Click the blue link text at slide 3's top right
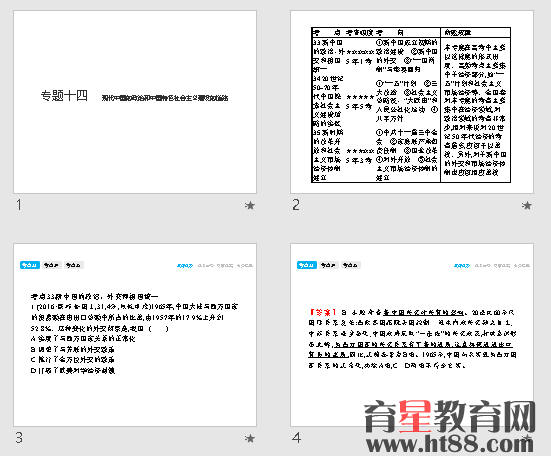The height and width of the screenshot is (456, 551). click(x=185, y=266)
